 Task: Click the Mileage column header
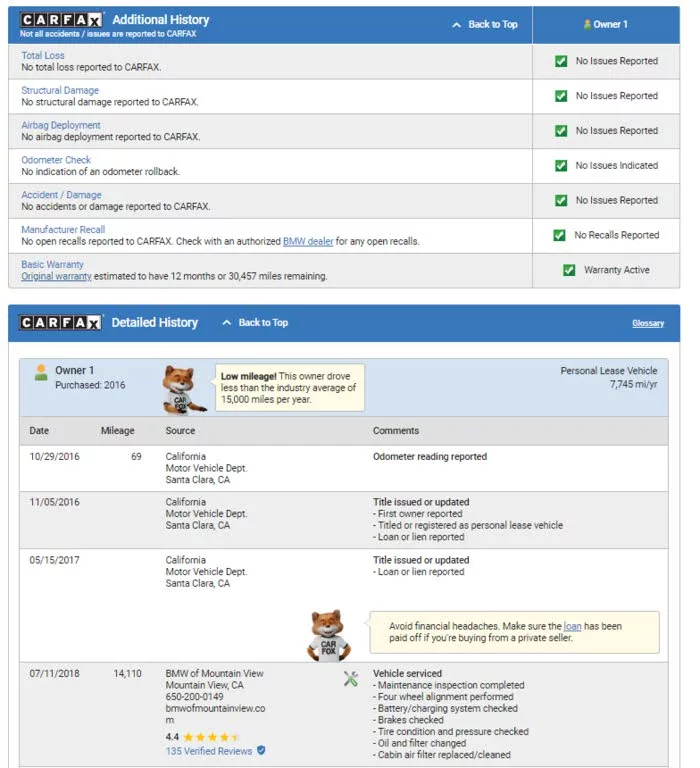coord(118,431)
